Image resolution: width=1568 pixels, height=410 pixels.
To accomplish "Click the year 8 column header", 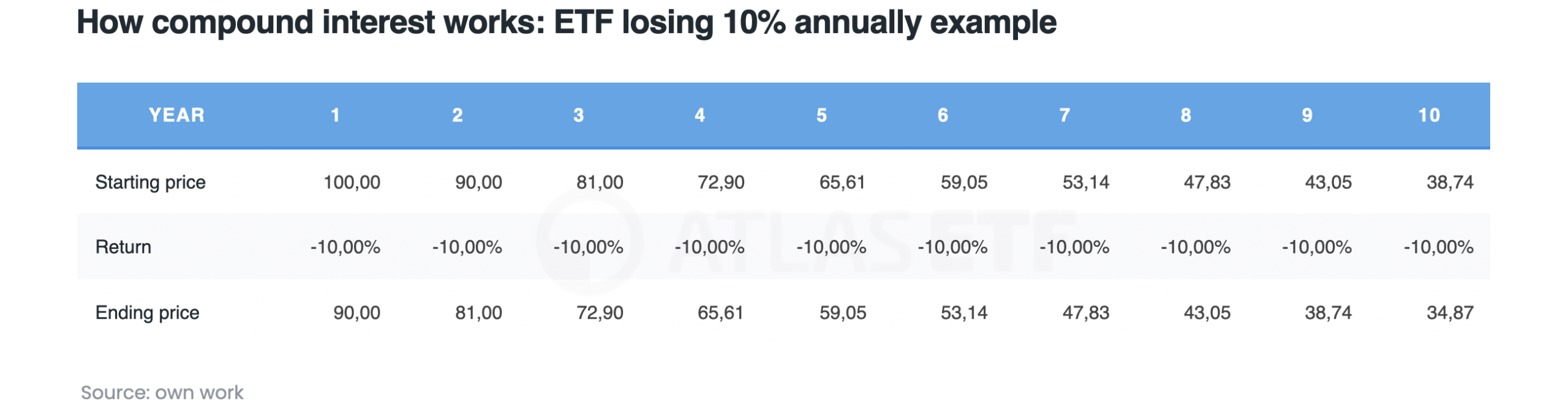I will click(1186, 115).
